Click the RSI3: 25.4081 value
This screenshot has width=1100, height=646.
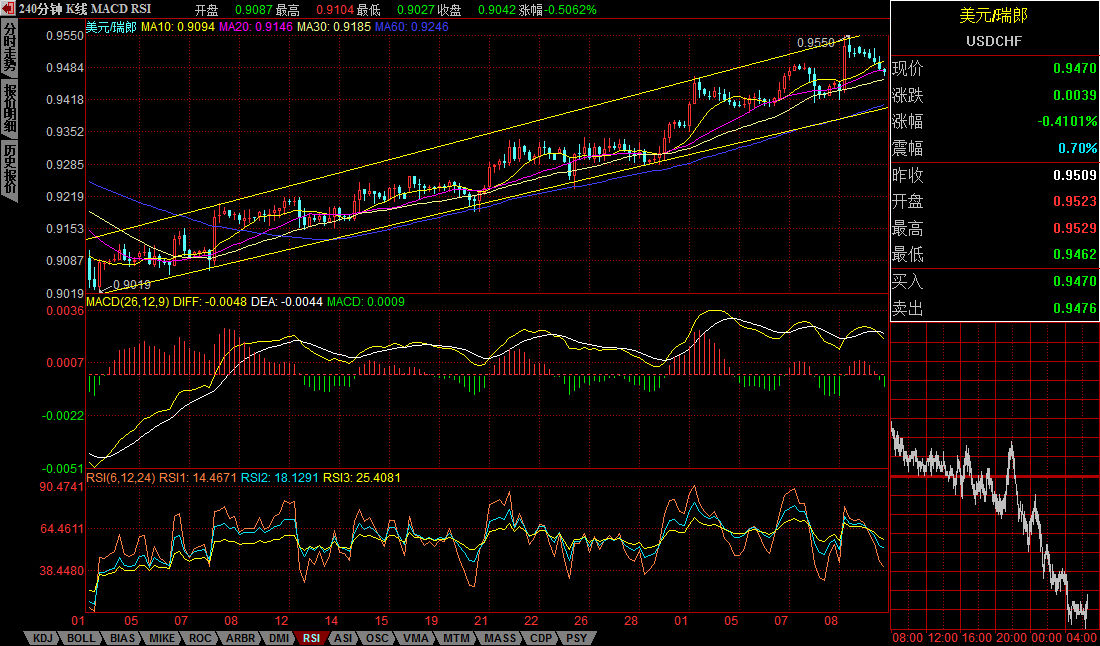(x=361, y=478)
